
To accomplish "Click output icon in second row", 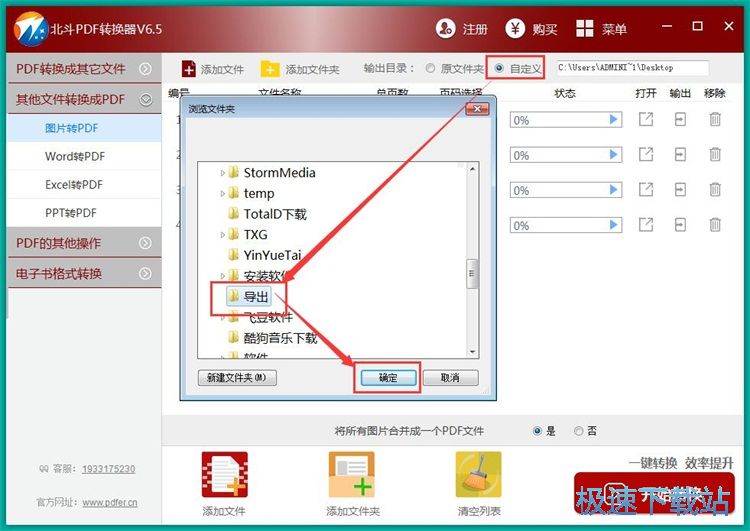I will point(680,155).
